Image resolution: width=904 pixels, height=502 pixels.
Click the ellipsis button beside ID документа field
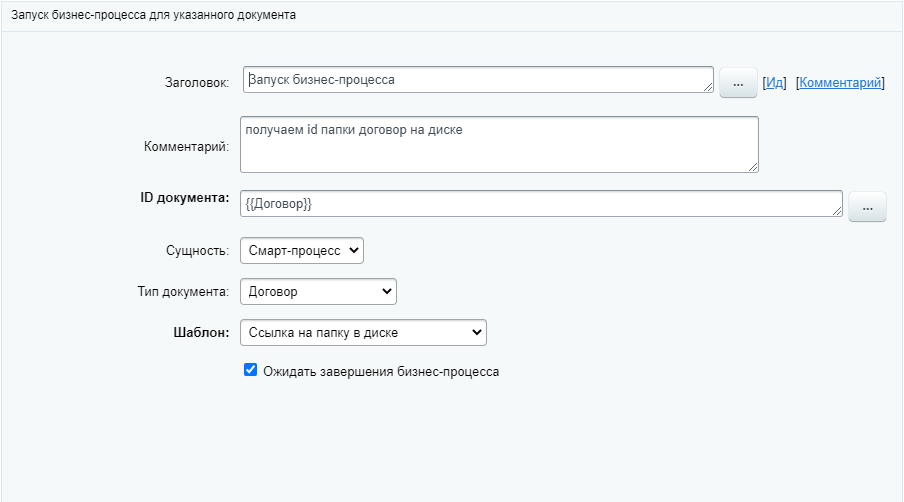pyautogui.click(x=867, y=207)
